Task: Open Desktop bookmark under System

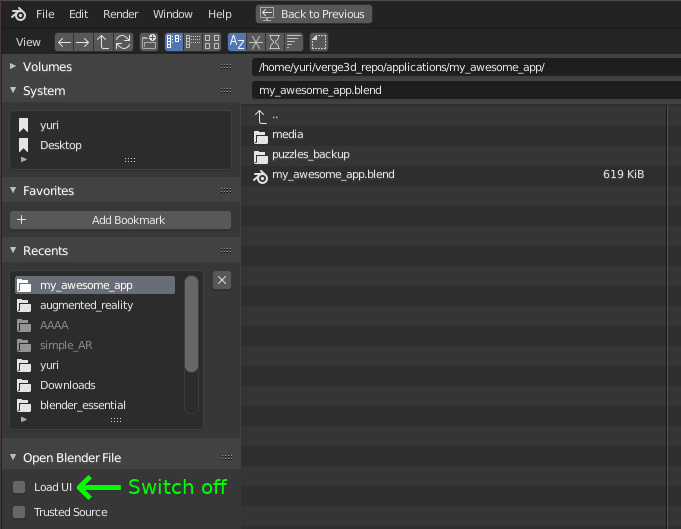Action: (120, 145)
